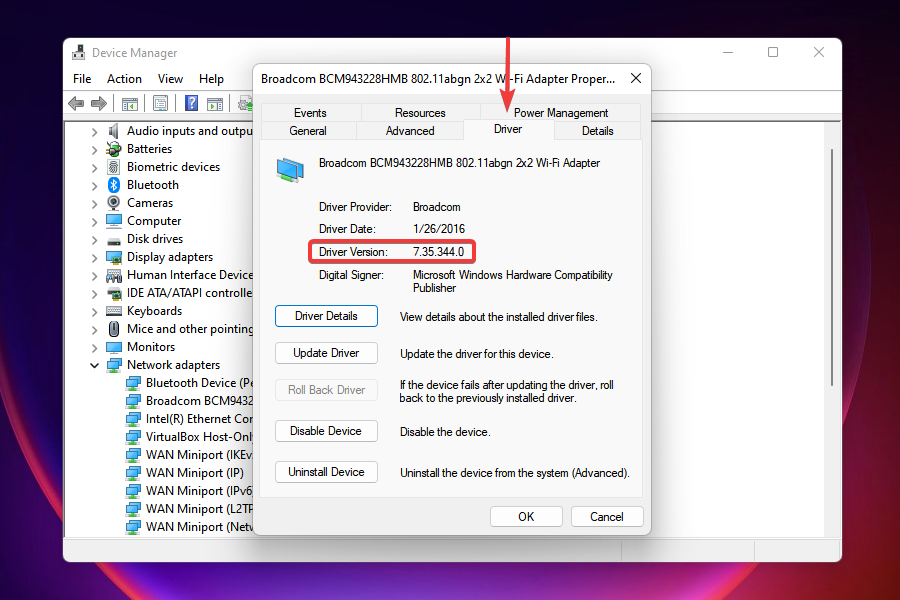Screen dimensions: 900x600
Task: Collapse the Network adapters category
Action: tap(95, 364)
